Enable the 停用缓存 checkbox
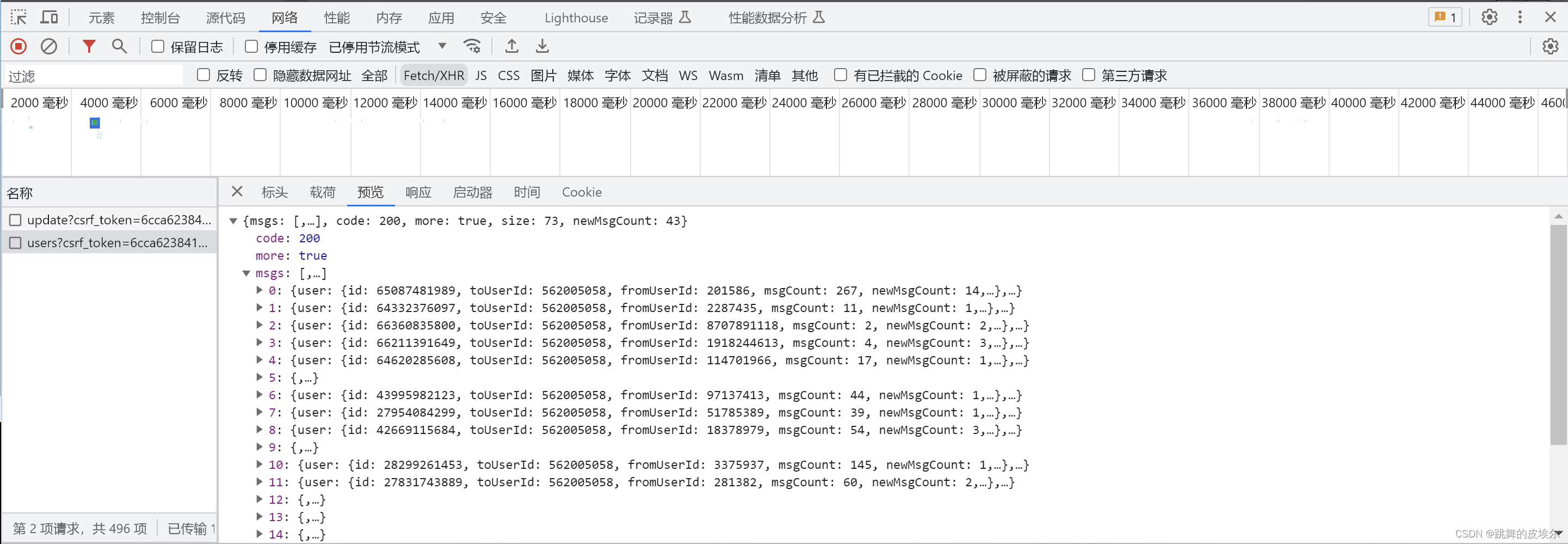 click(x=251, y=46)
